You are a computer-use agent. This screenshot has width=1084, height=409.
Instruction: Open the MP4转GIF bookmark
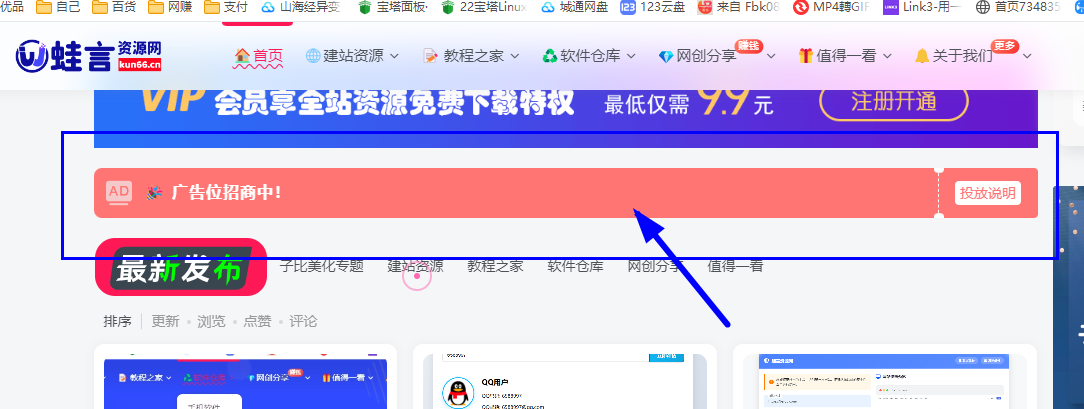pos(831,8)
